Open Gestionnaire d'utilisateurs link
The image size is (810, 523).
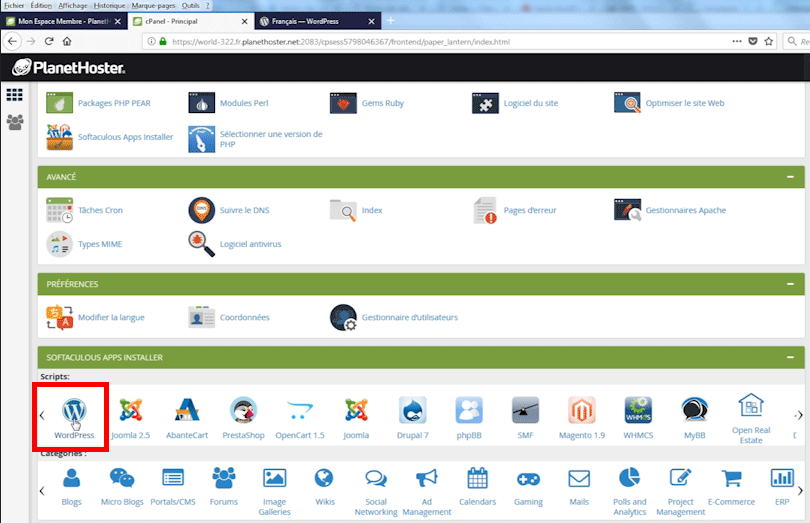point(410,317)
